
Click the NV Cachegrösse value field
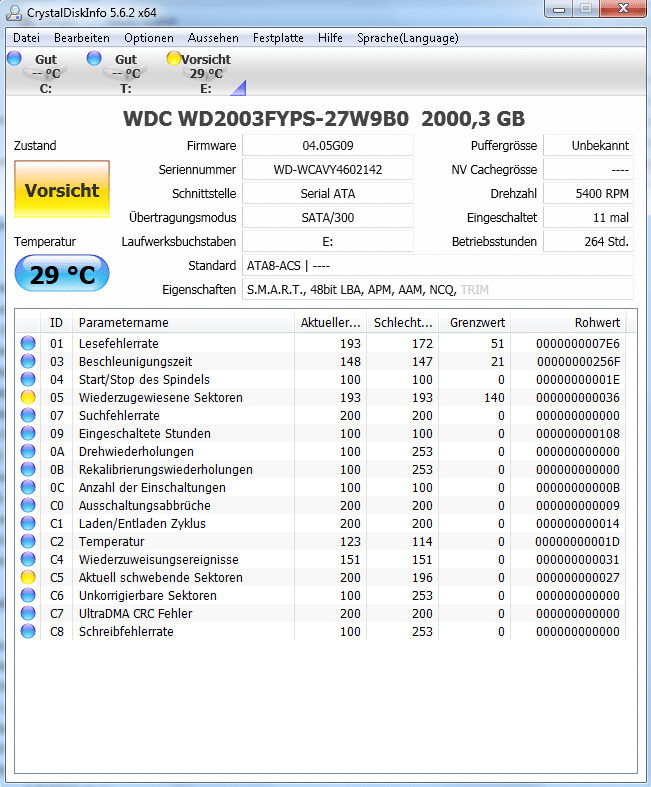coord(589,170)
